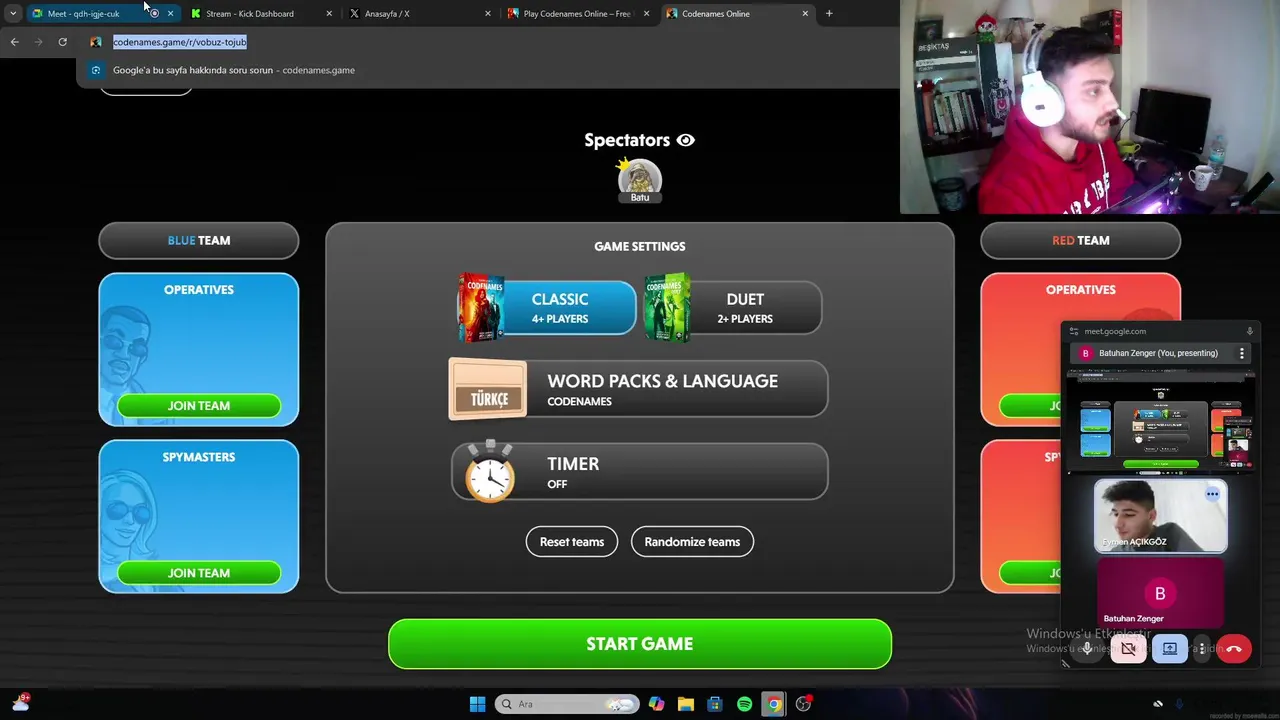Image resolution: width=1280 pixels, height=720 pixels.
Task: Open options on Eymen AÇIKGÖZ video tile
Action: point(1212,494)
